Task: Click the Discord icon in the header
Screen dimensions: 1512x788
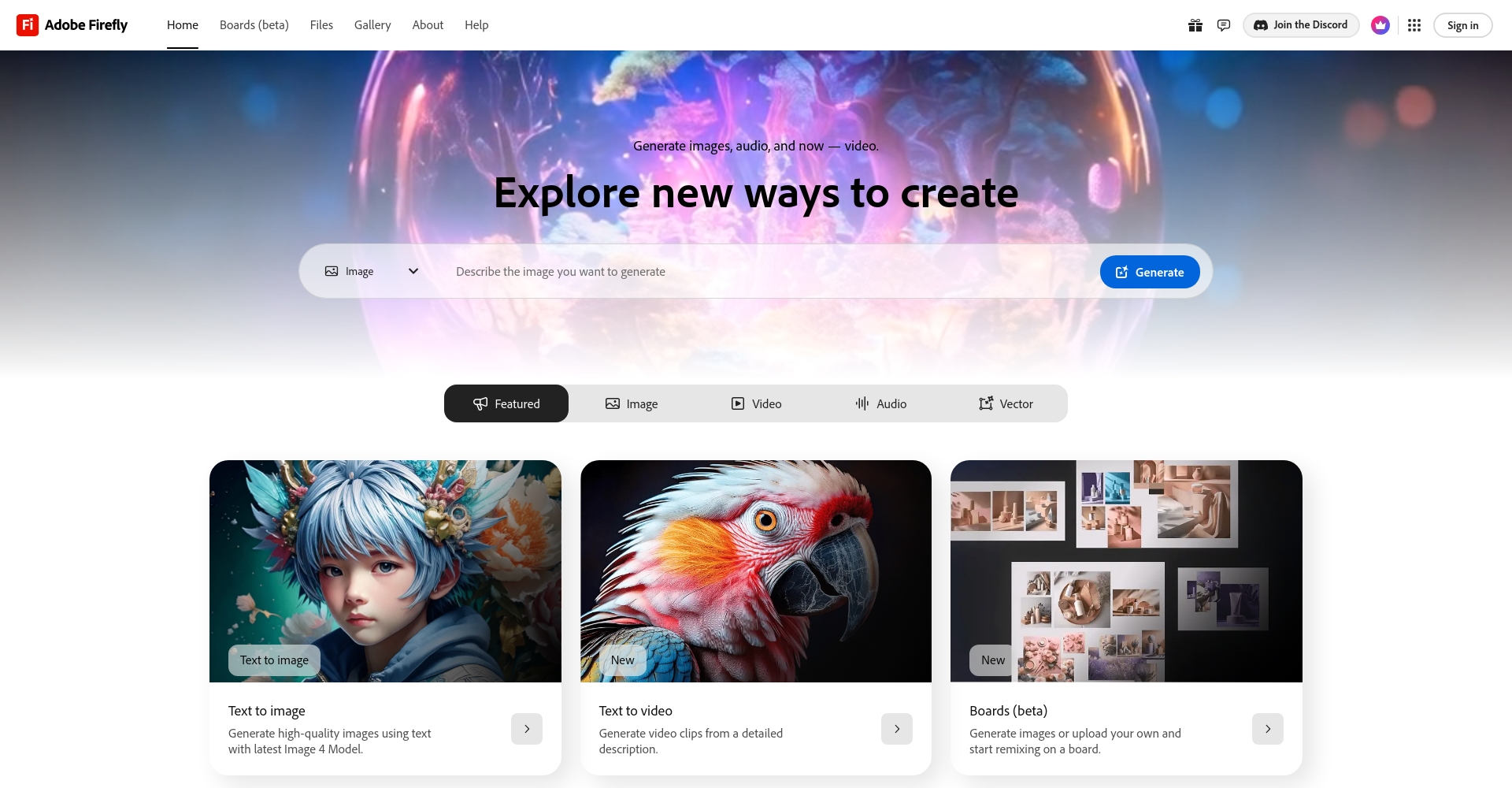Action: [x=1260, y=25]
